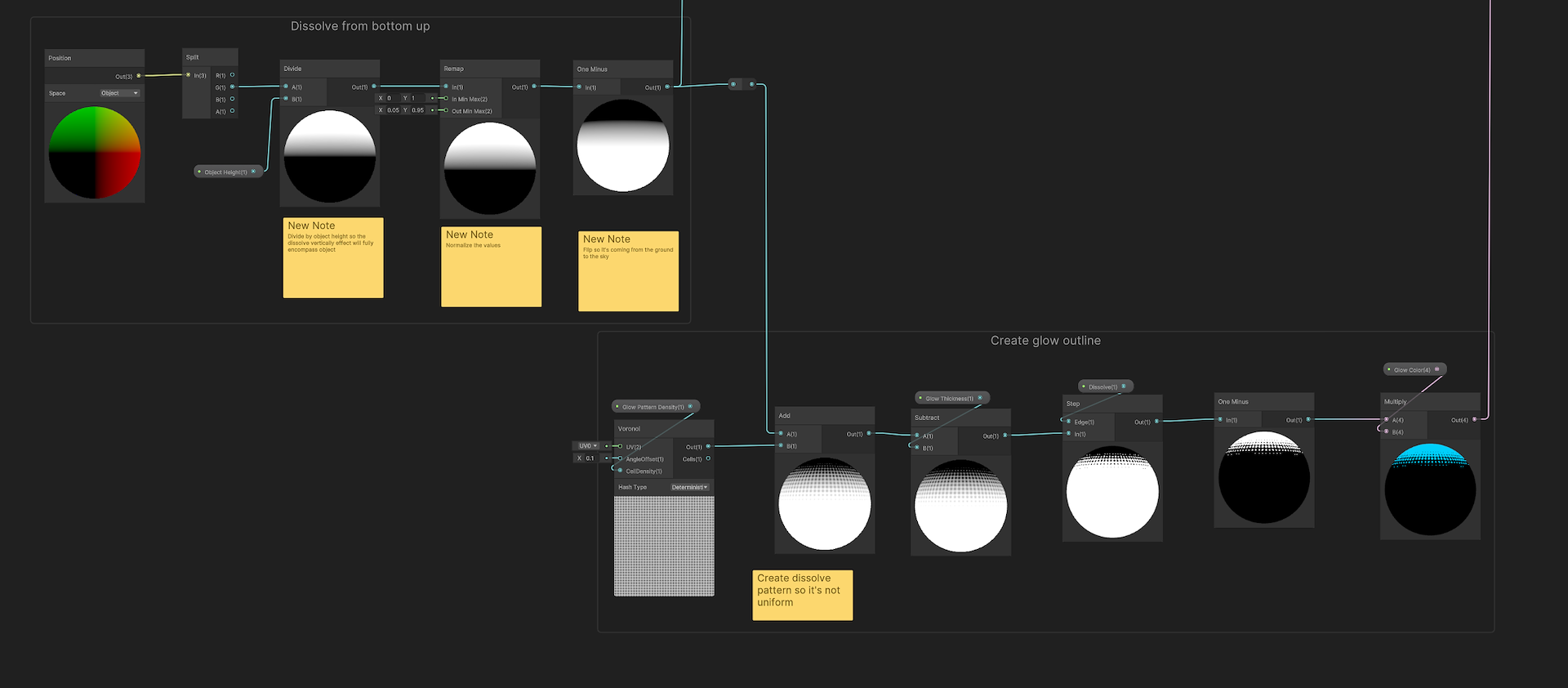The width and height of the screenshot is (1568, 688).
Task: Click the Divide node Out(1) output port
Action: point(374,87)
